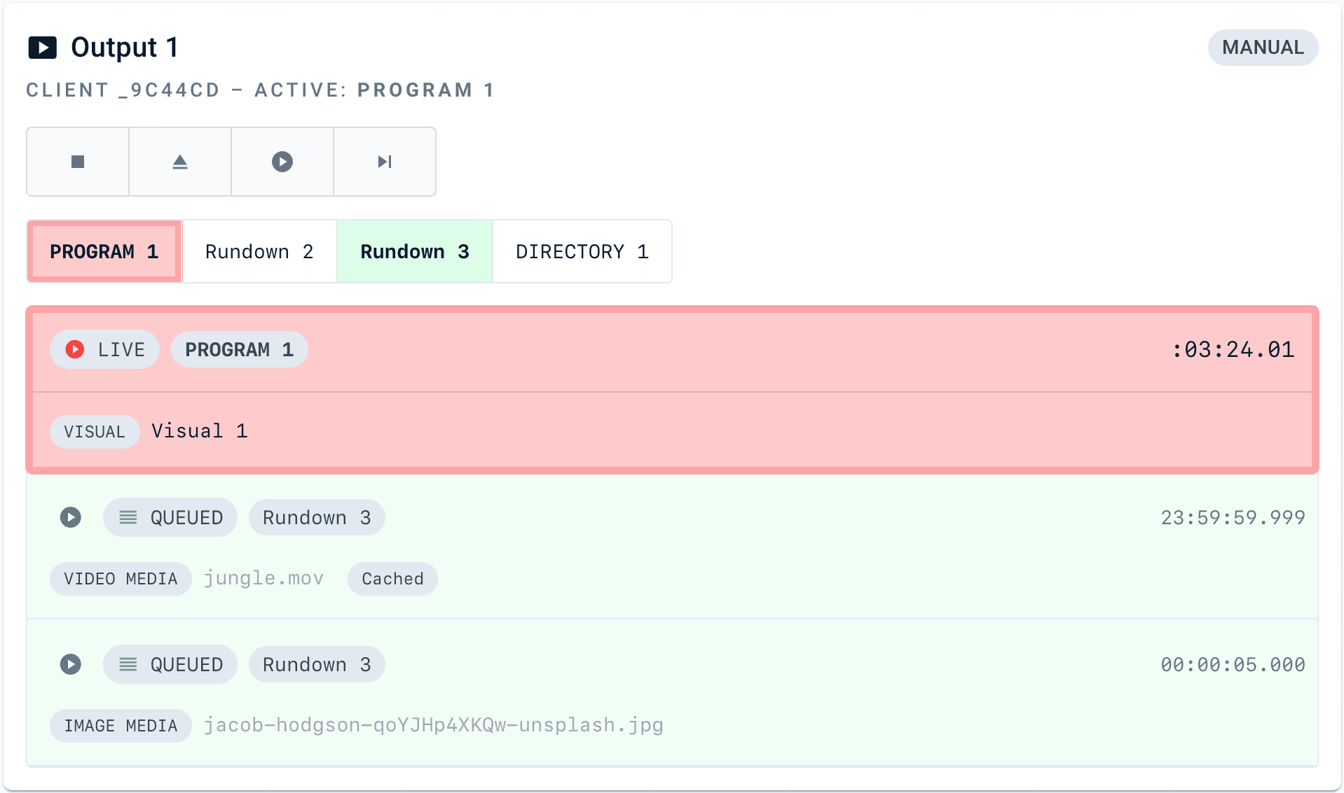Viewport: 1344px width, 793px height.
Task: Select the Rundown 3 tab
Action: pyautogui.click(x=415, y=251)
